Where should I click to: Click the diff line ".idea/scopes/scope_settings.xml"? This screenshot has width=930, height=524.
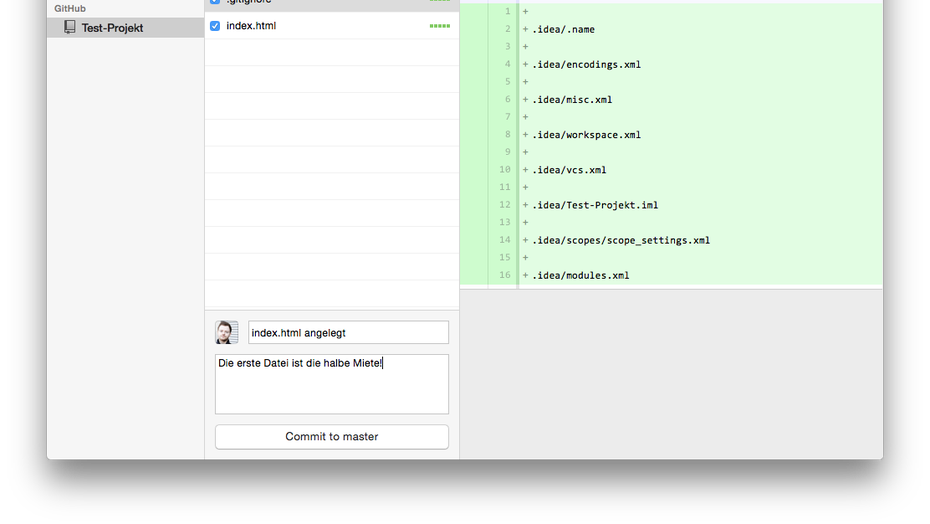620,240
